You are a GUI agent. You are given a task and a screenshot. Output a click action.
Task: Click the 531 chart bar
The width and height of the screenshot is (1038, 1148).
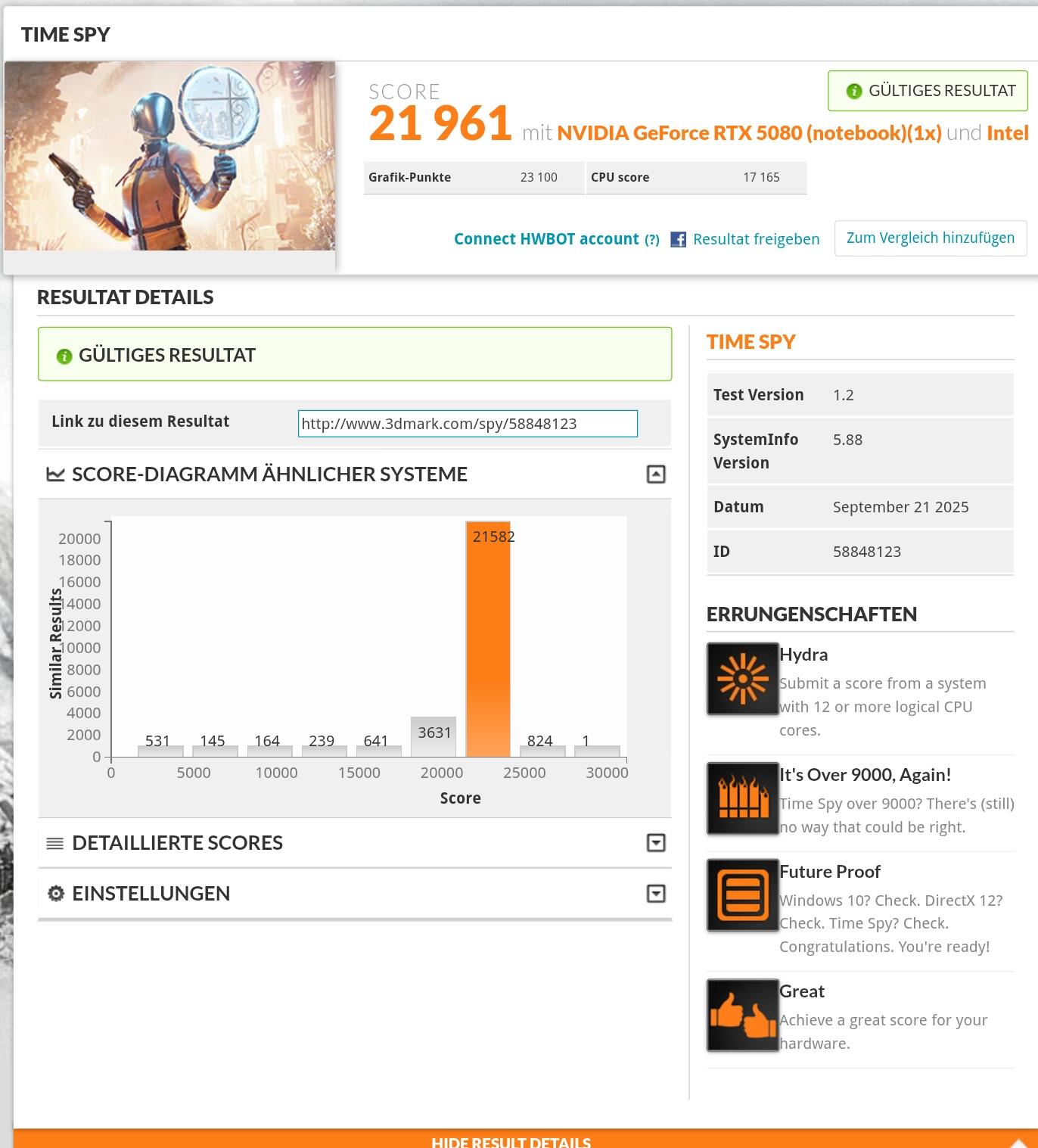(160, 751)
